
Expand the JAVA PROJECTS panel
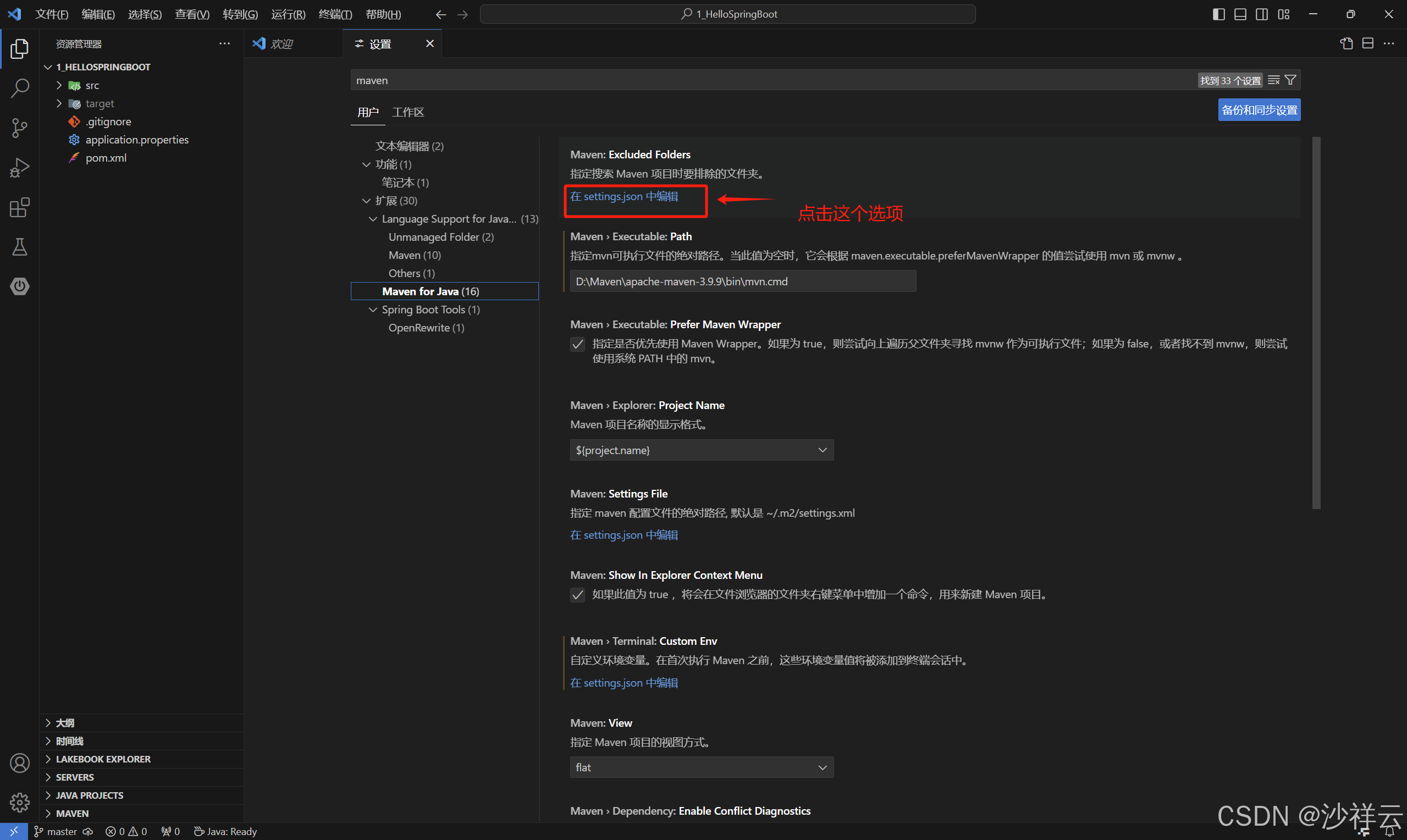(141, 795)
